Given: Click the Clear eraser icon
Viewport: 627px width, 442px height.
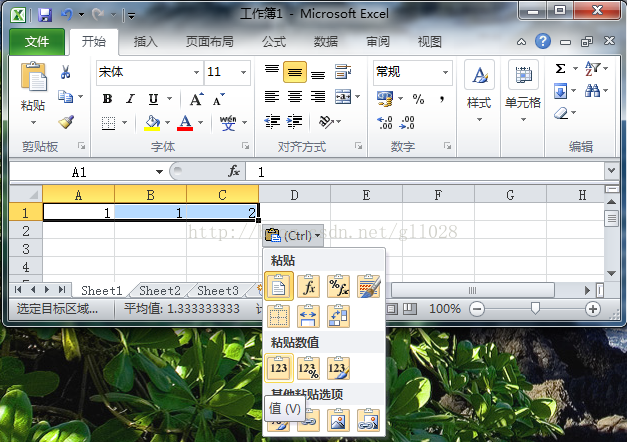Looking at the screenshot, I should (561, 113).
